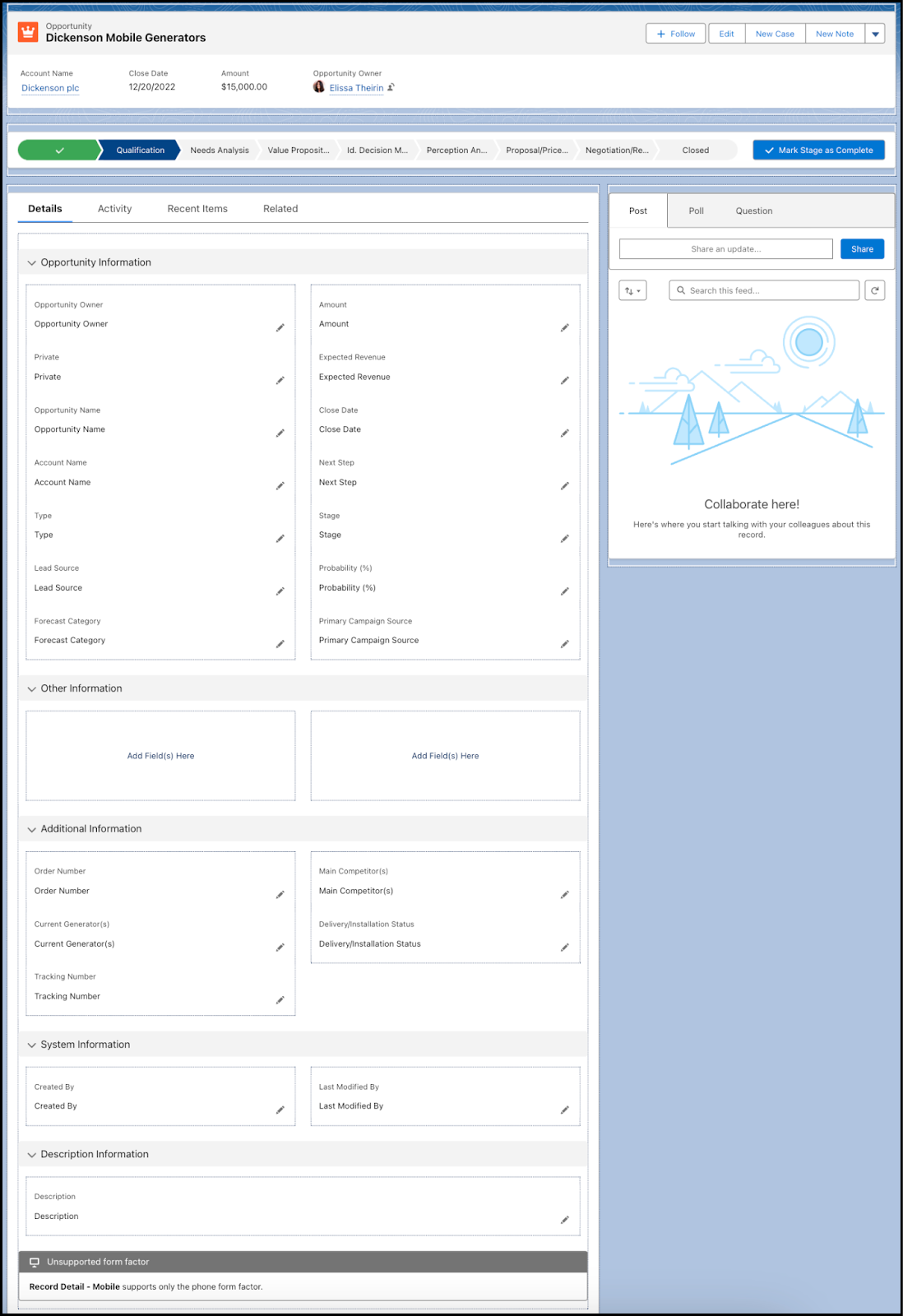
Task: Edit Last Modified By pencil icon
Action: 564,1110
